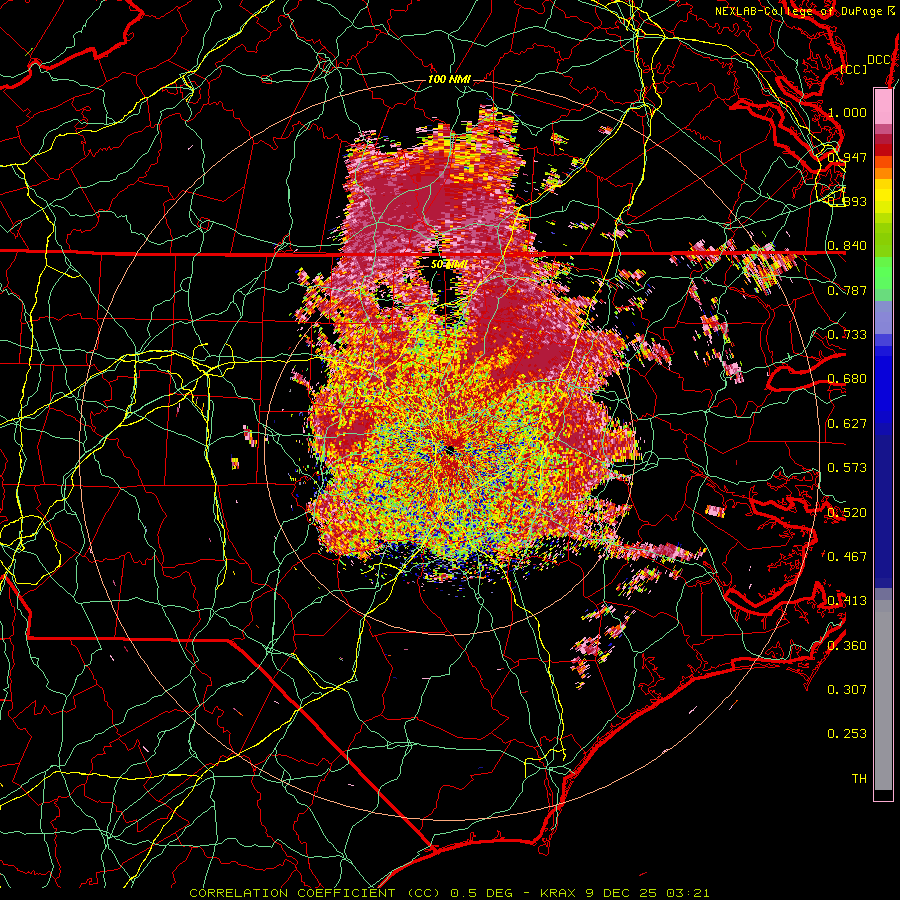Click the 0.573 legend value
This screenshot has height=900, width=900.
click(847, 468)
